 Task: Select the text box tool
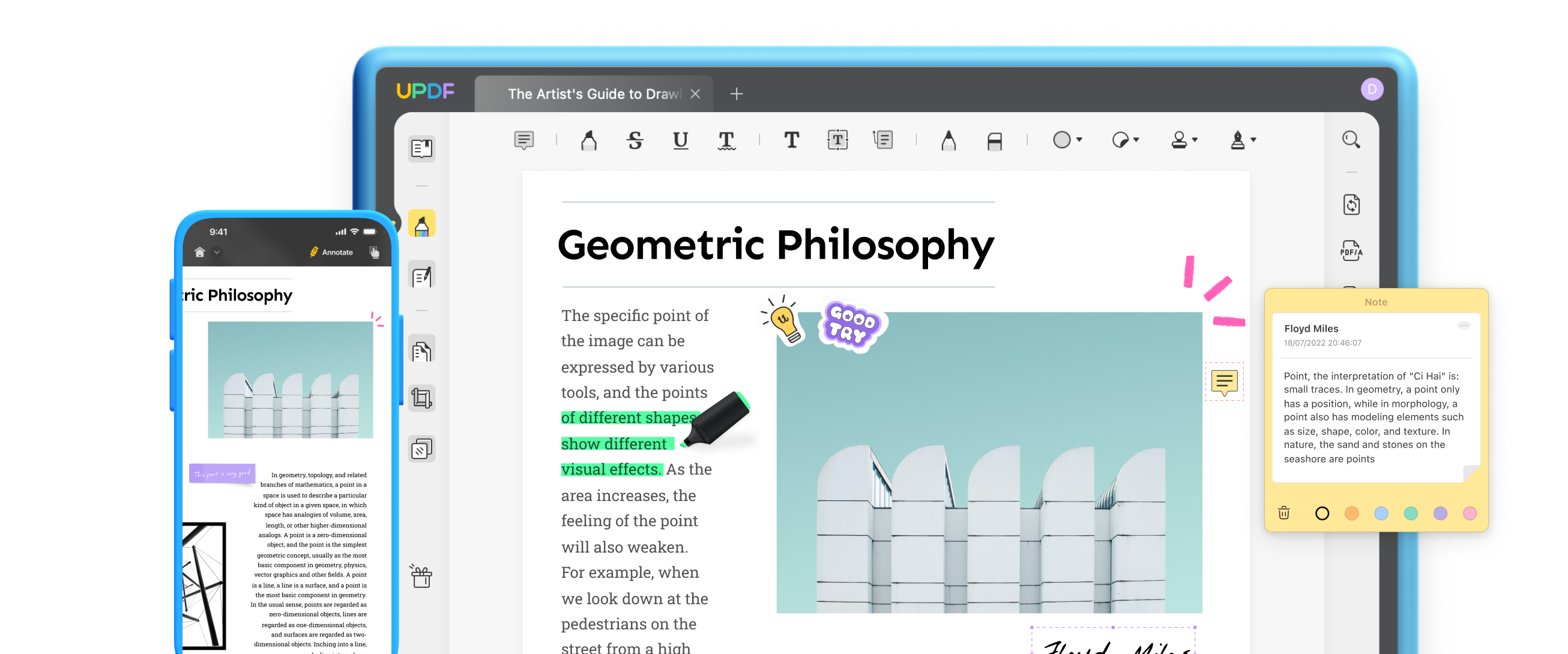click(837, 140)
